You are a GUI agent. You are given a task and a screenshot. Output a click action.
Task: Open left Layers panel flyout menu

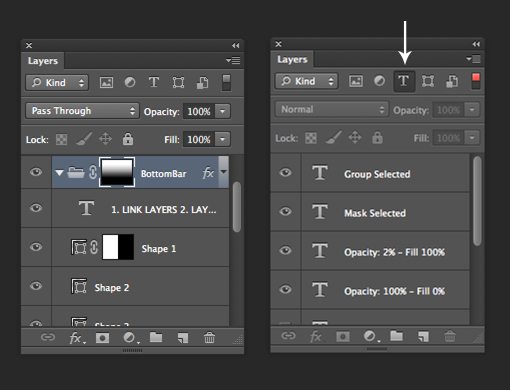(x=233, y=60)
